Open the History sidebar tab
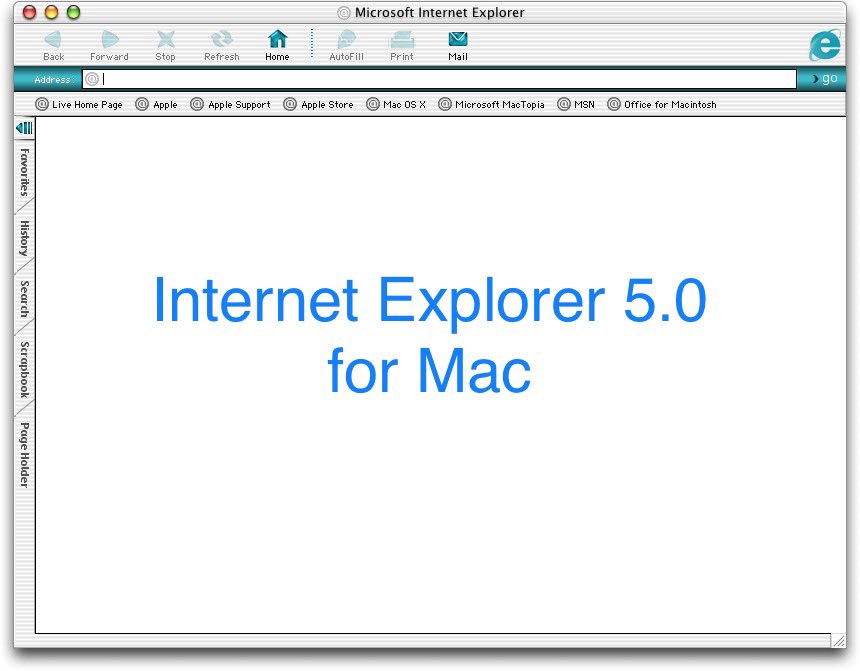860x671 pixels. point(24,238)
